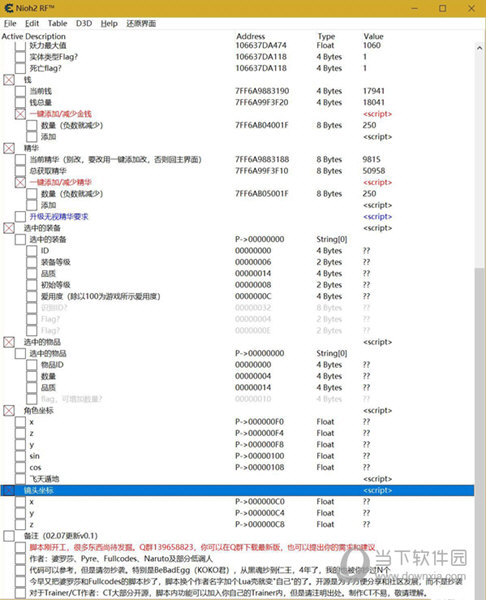
Task: Select the 当前精华 value 9815
Action: pos(371,159)
